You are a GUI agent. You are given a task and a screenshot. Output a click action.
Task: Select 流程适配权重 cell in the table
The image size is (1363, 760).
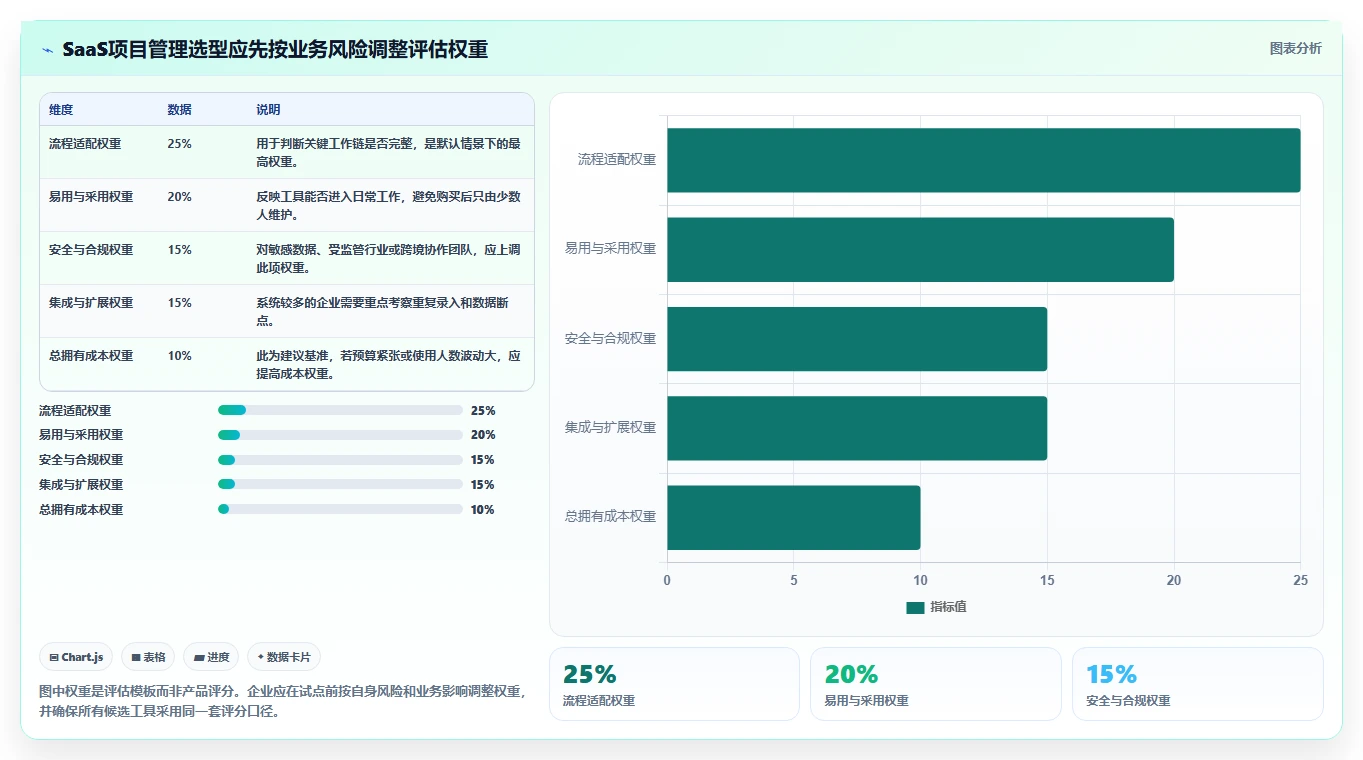(85, 144)
